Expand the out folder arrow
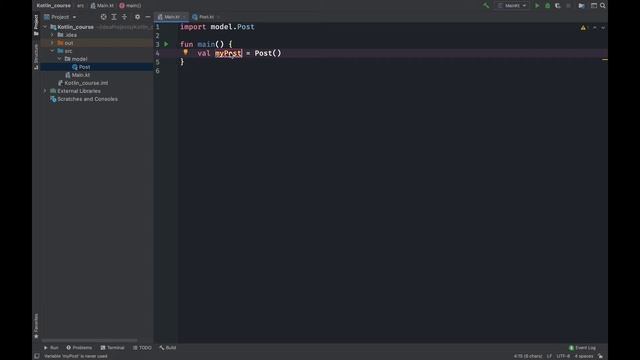This screenshot has width=640, height=360. 52,43
